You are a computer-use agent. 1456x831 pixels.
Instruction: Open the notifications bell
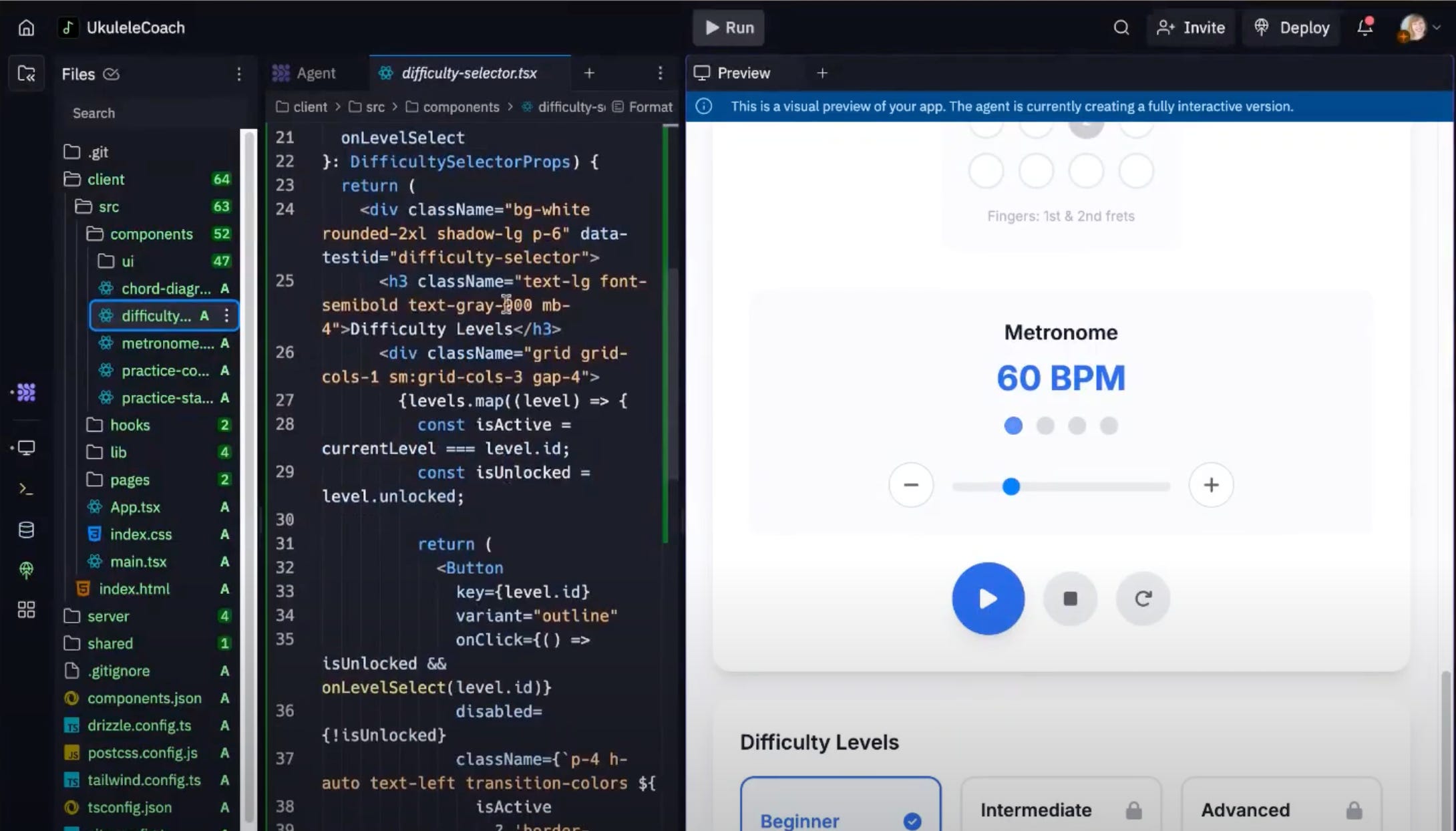(x=1364, y=27)
